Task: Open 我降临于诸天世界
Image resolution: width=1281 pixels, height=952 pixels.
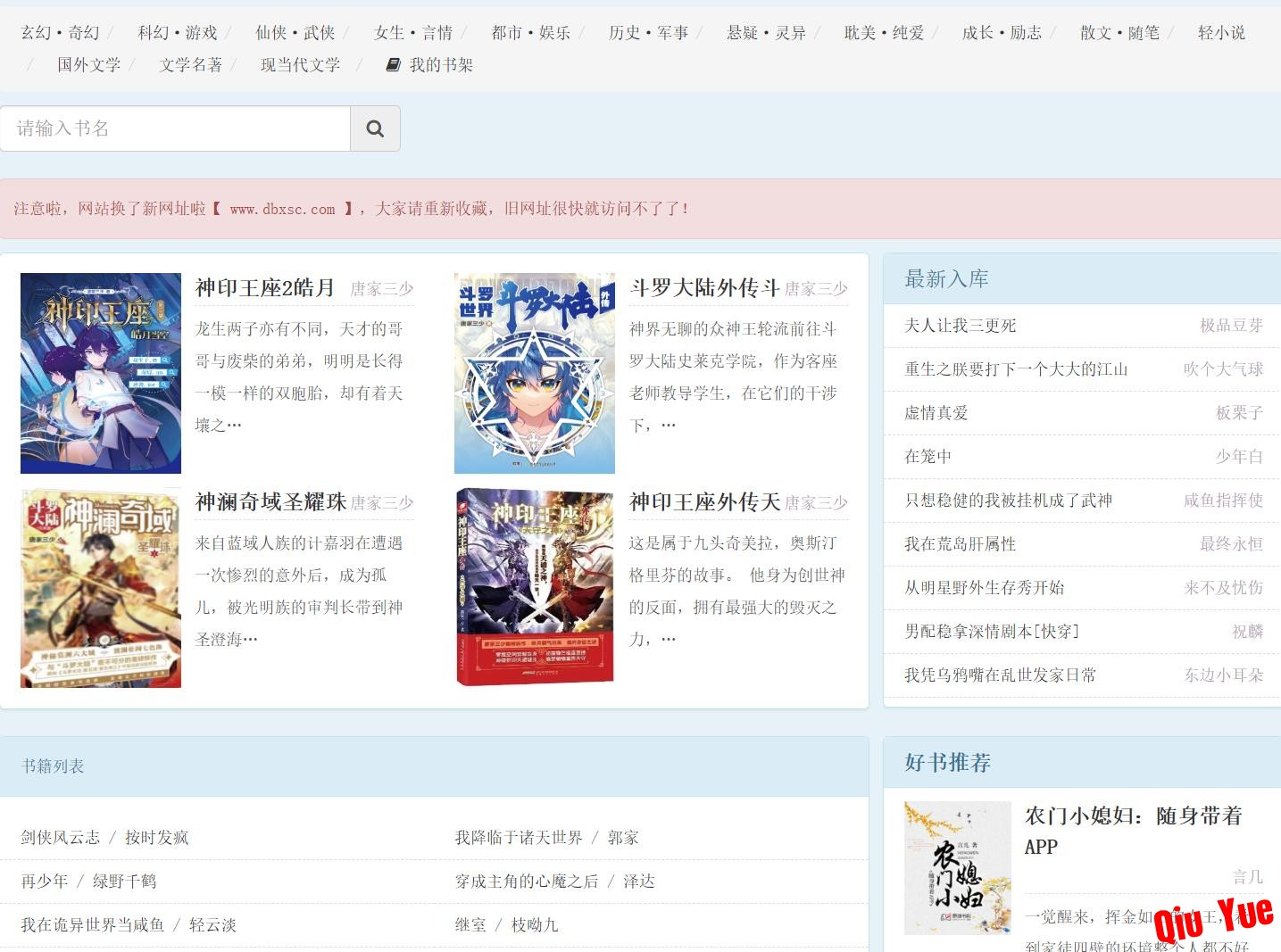Action: tap(519, 838)
